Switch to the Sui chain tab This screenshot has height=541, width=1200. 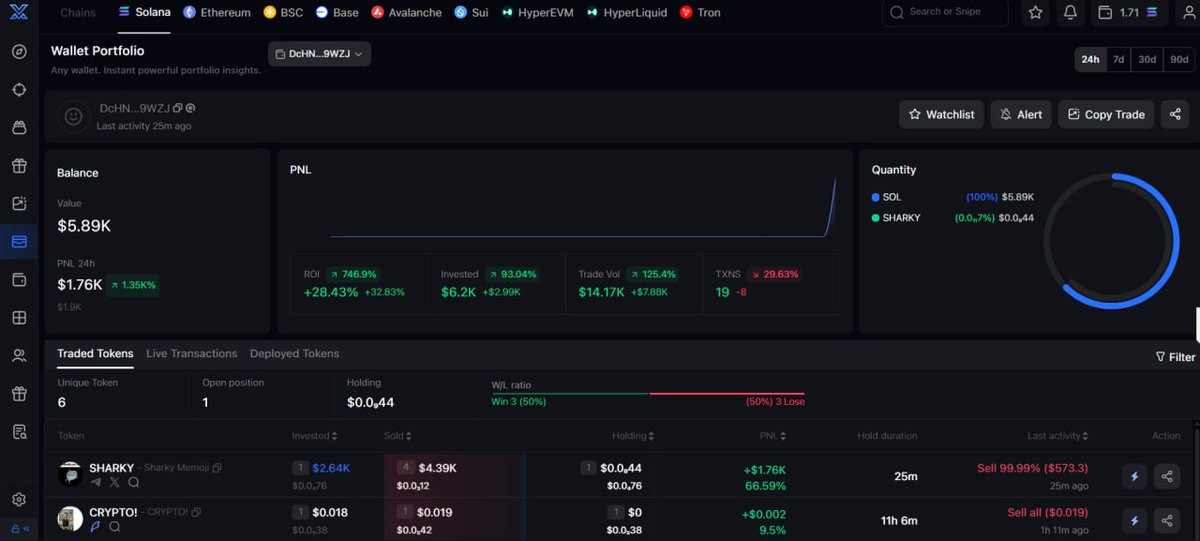471,13
